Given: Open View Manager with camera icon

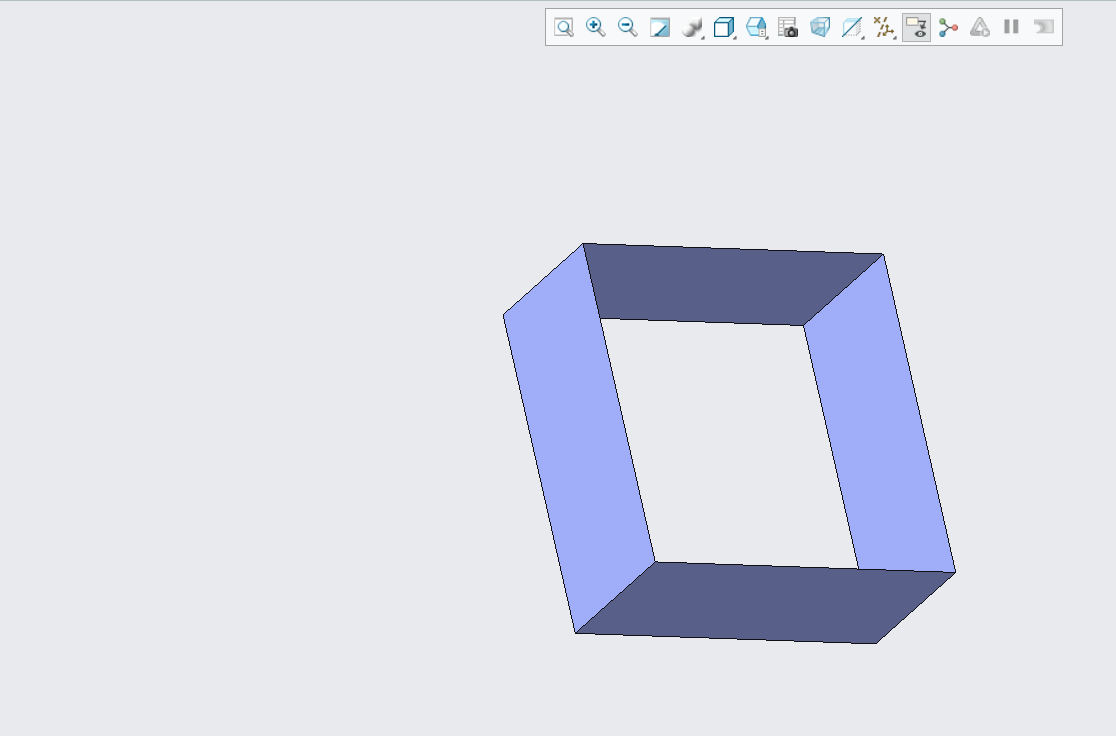Looking at the screenshot, I should click(788, 27).
